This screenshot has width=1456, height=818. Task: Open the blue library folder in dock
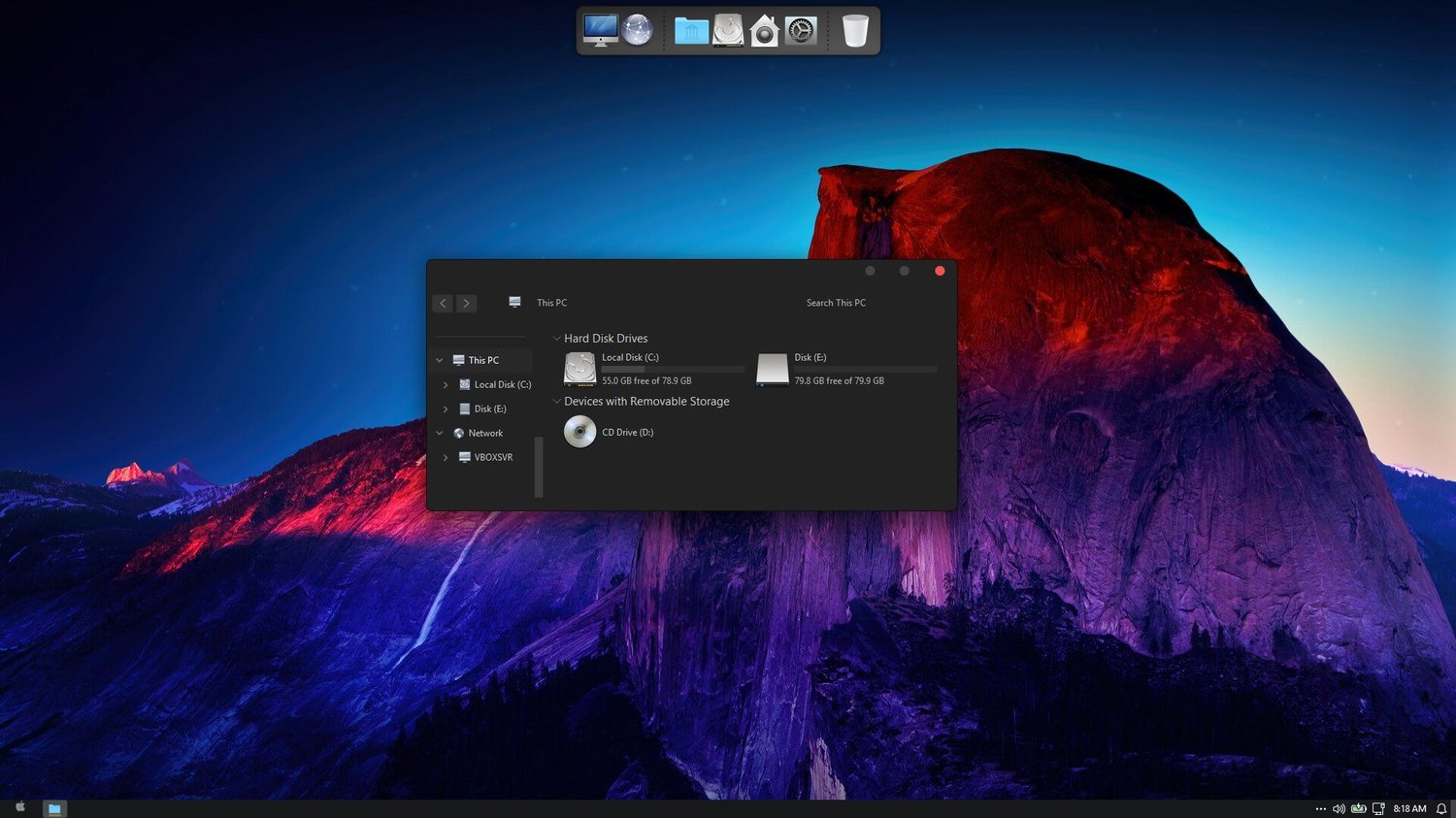(x=691, y=31)
